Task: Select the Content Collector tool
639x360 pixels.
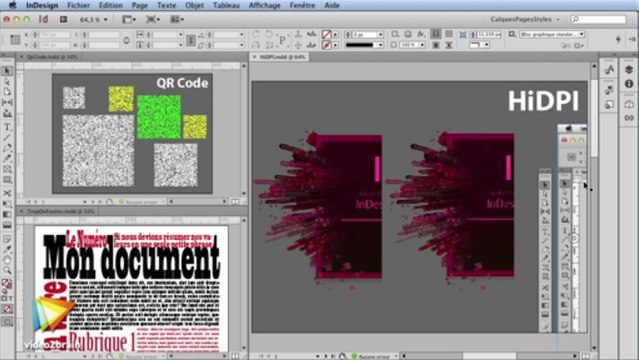Action: pos(7,113)
